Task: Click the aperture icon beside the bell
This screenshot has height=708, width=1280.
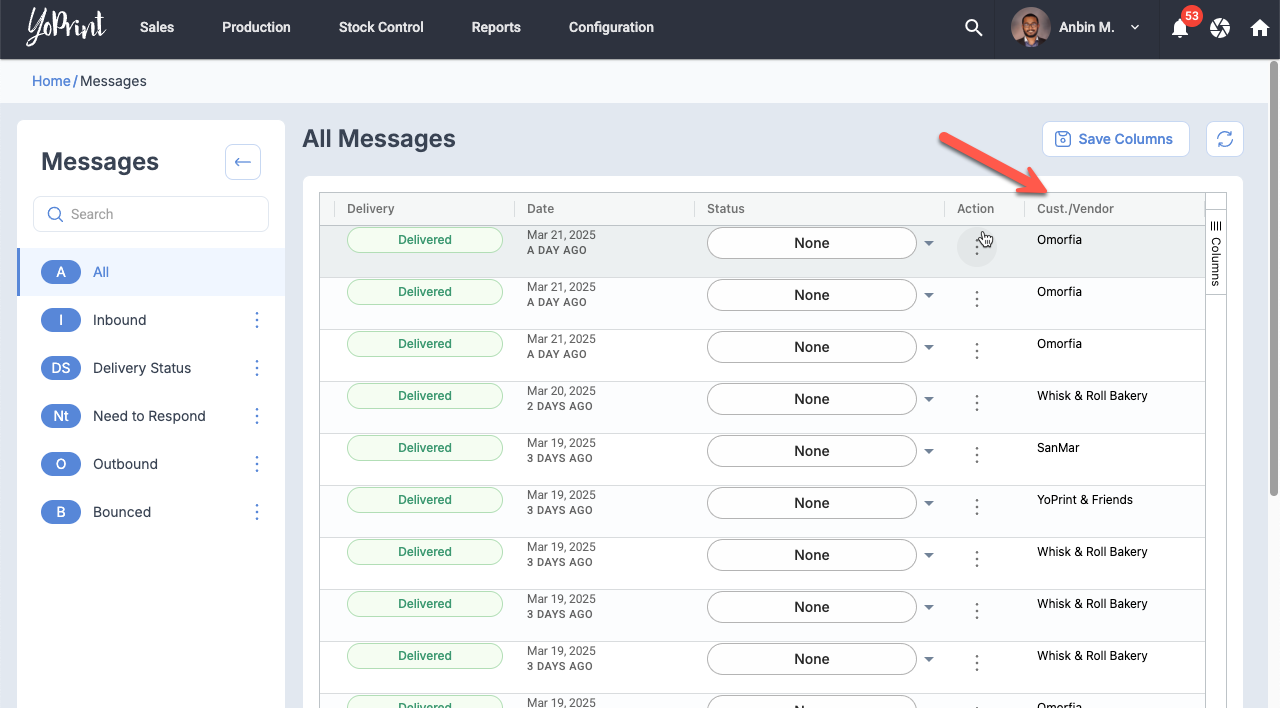Action: pos(1220,28)
